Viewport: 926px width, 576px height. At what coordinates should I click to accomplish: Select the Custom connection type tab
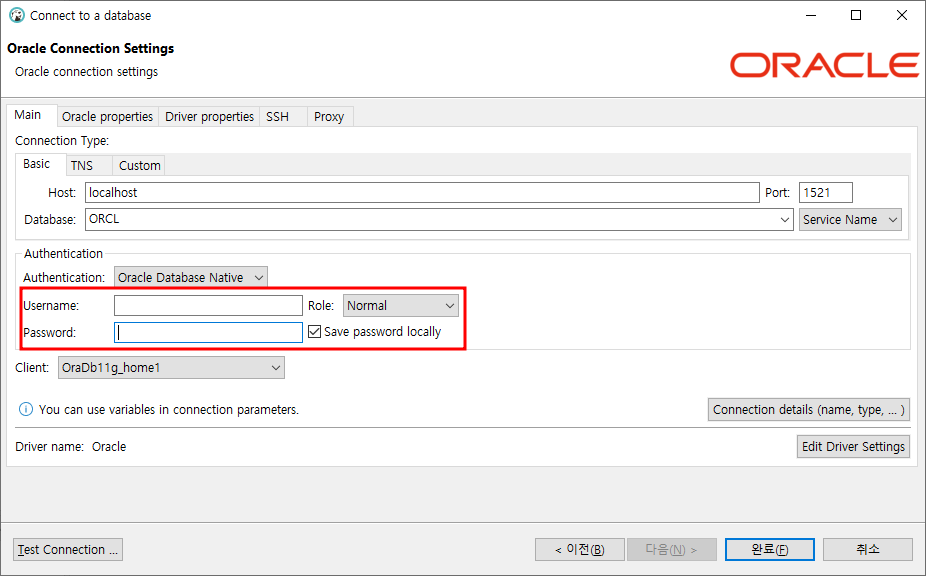pyautogui.click(x=140, y=165)
